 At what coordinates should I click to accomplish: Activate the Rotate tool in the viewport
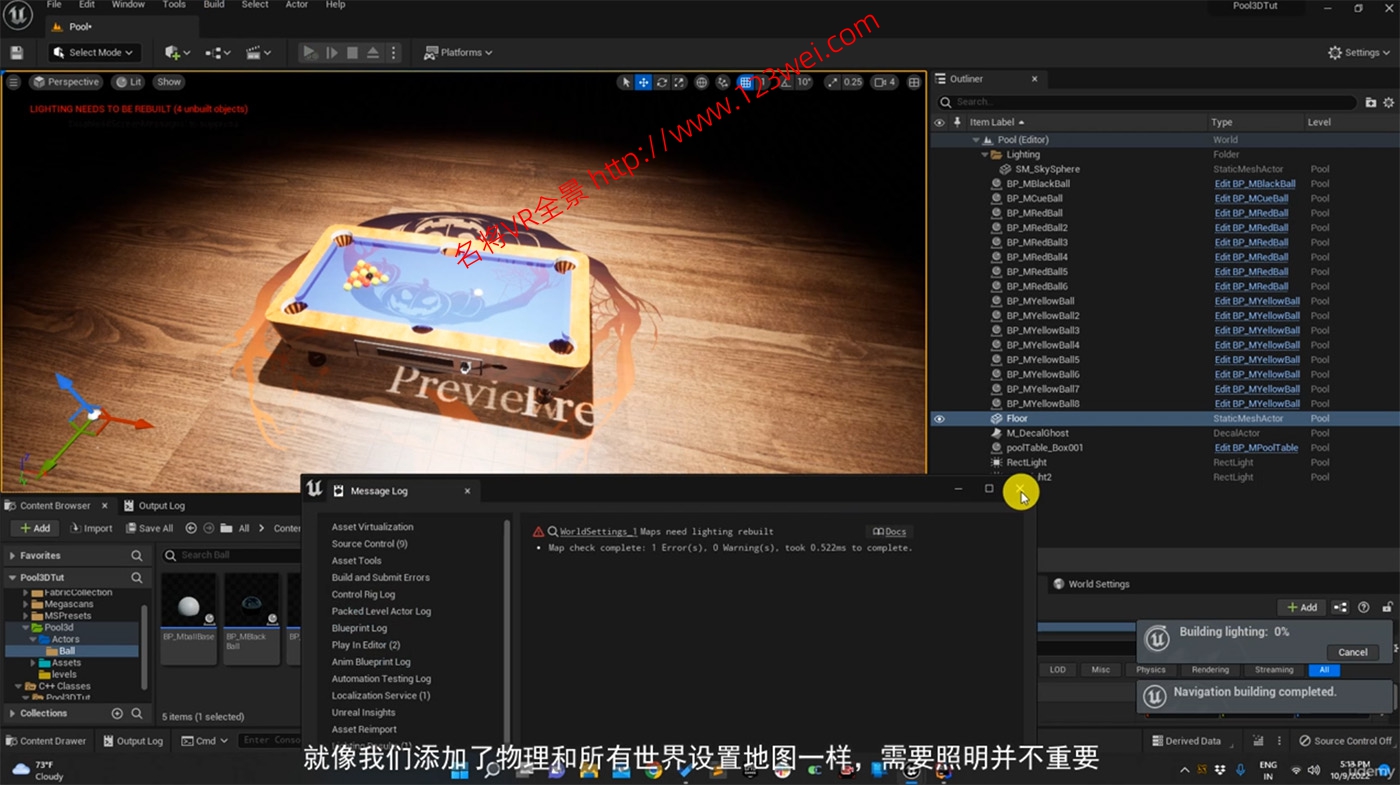tap(661, 82)
